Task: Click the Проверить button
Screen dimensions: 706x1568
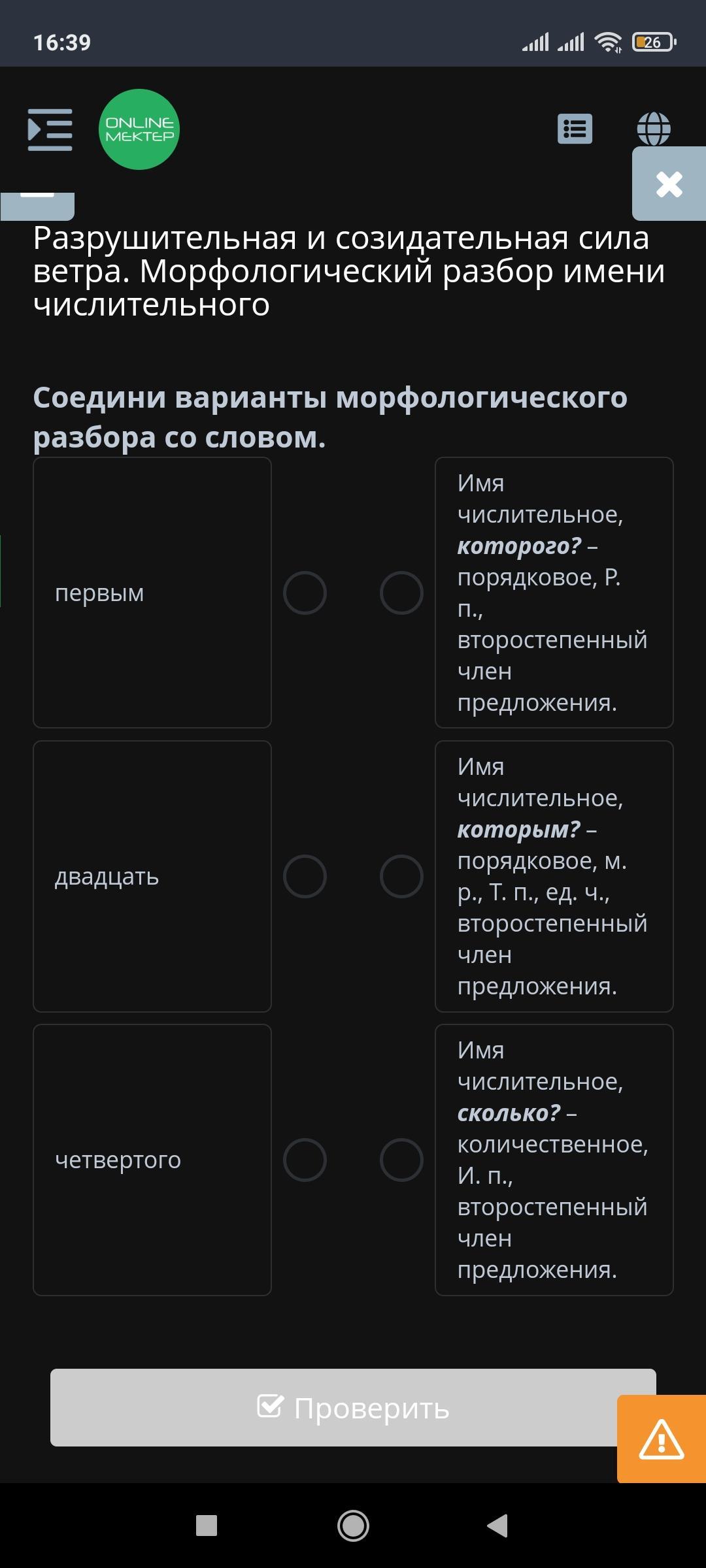Action: click(353, 1408)
